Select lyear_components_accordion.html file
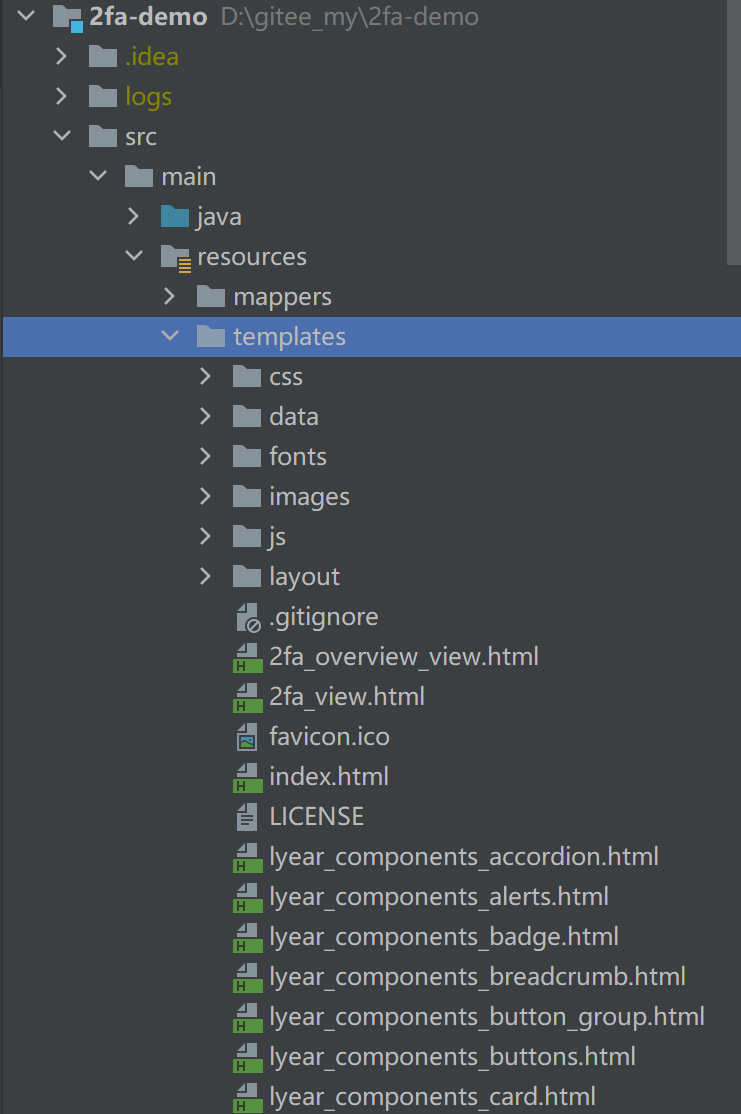 tap(463, 857)
